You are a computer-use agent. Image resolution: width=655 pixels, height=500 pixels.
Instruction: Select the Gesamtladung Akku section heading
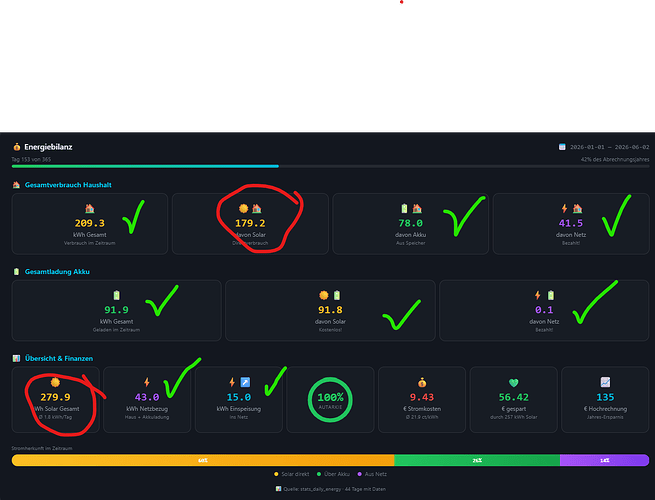pyautogui.click(x=57, y=272)
